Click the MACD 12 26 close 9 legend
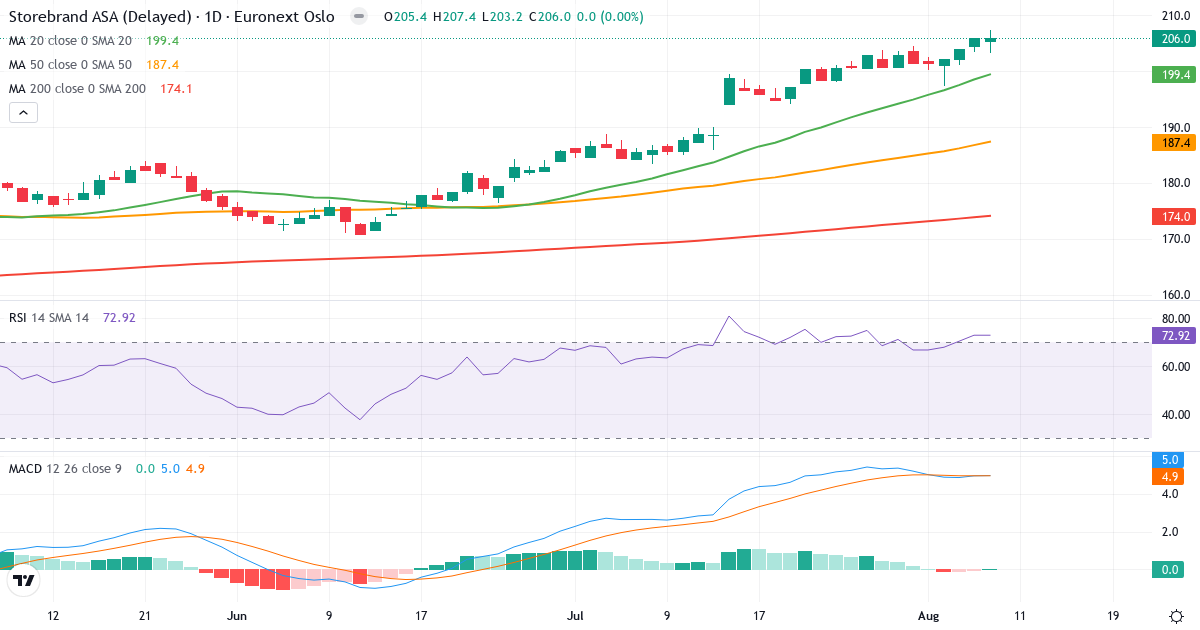 65,468
